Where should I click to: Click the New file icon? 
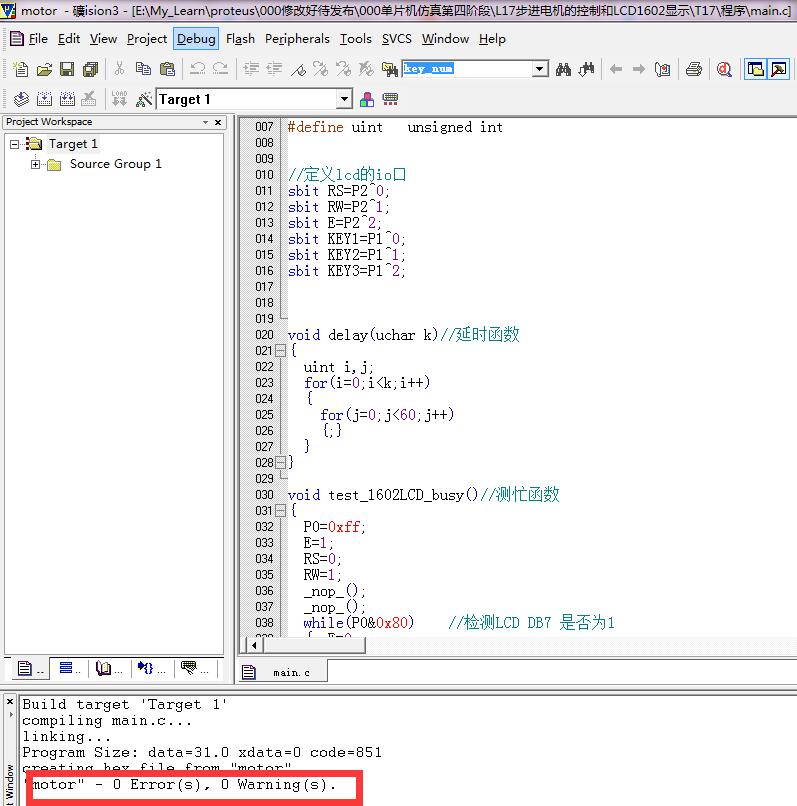coord(21,69)
